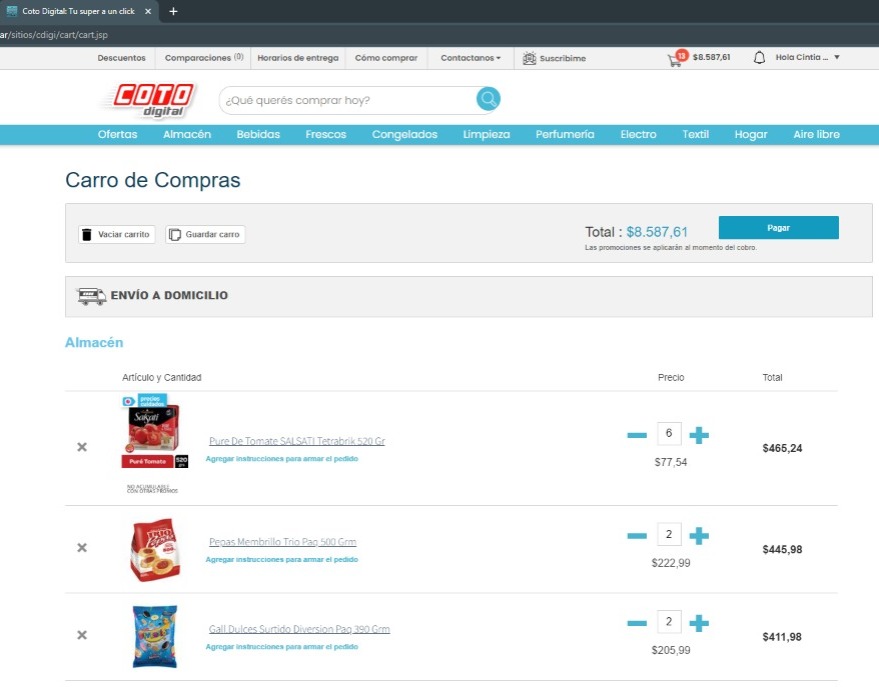
Task: Open the shopping cart icon in header
Action: [675, 59]
